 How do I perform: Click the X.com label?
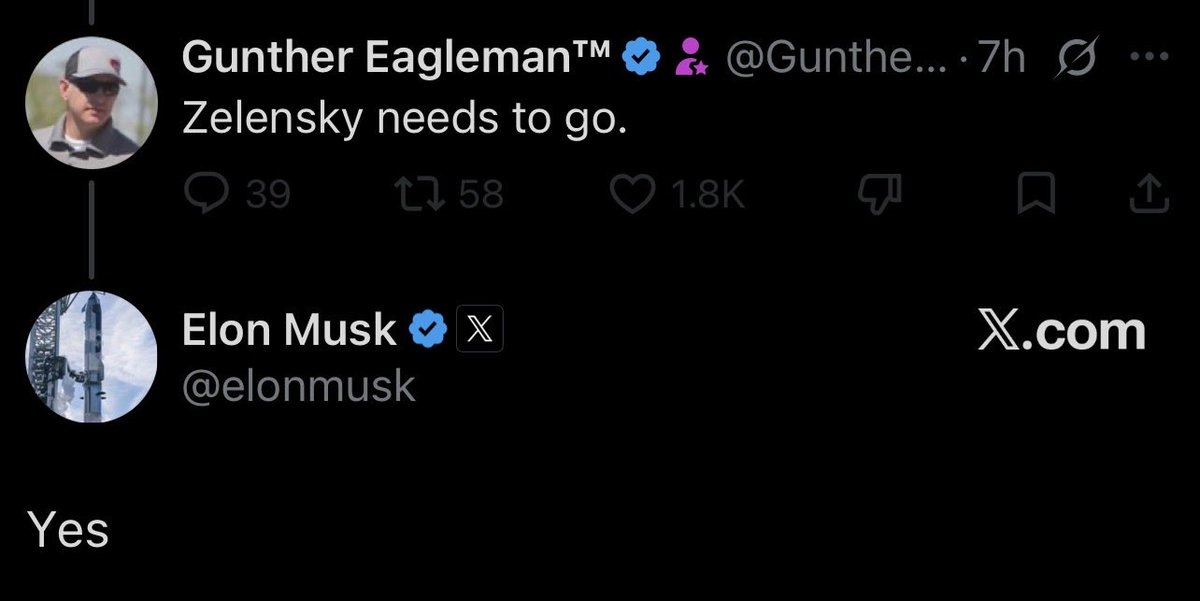pyautogui.click(x=1062, y=332)
